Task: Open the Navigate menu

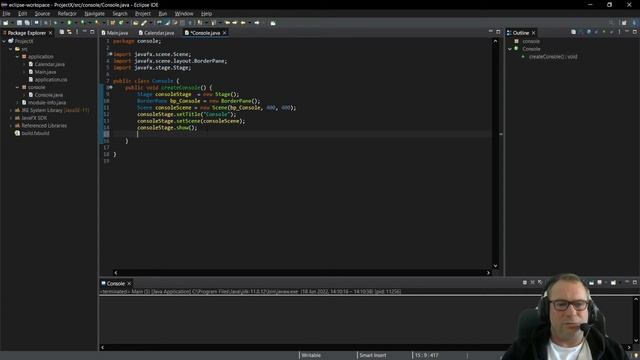Action: [94, 14]
